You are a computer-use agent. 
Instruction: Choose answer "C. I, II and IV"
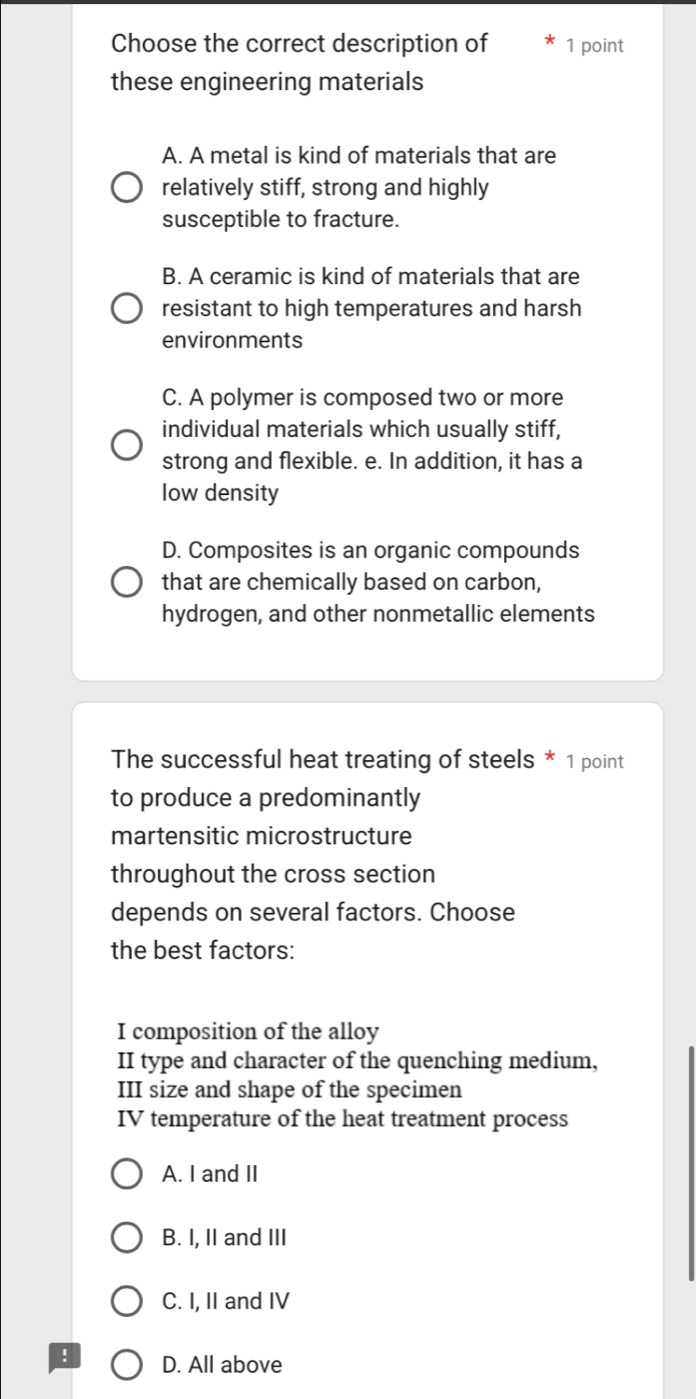(x=126, y=1300)
